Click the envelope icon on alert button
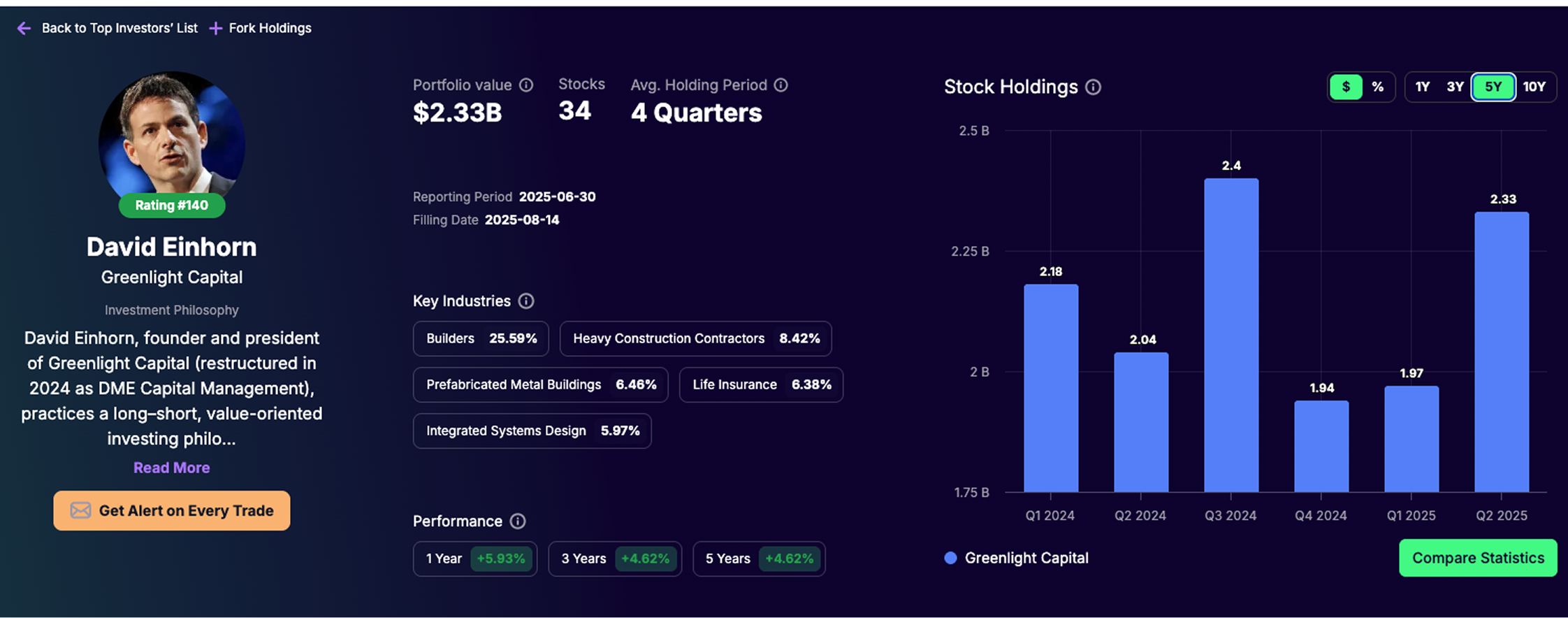1568x618 pixels. [80, 510]
